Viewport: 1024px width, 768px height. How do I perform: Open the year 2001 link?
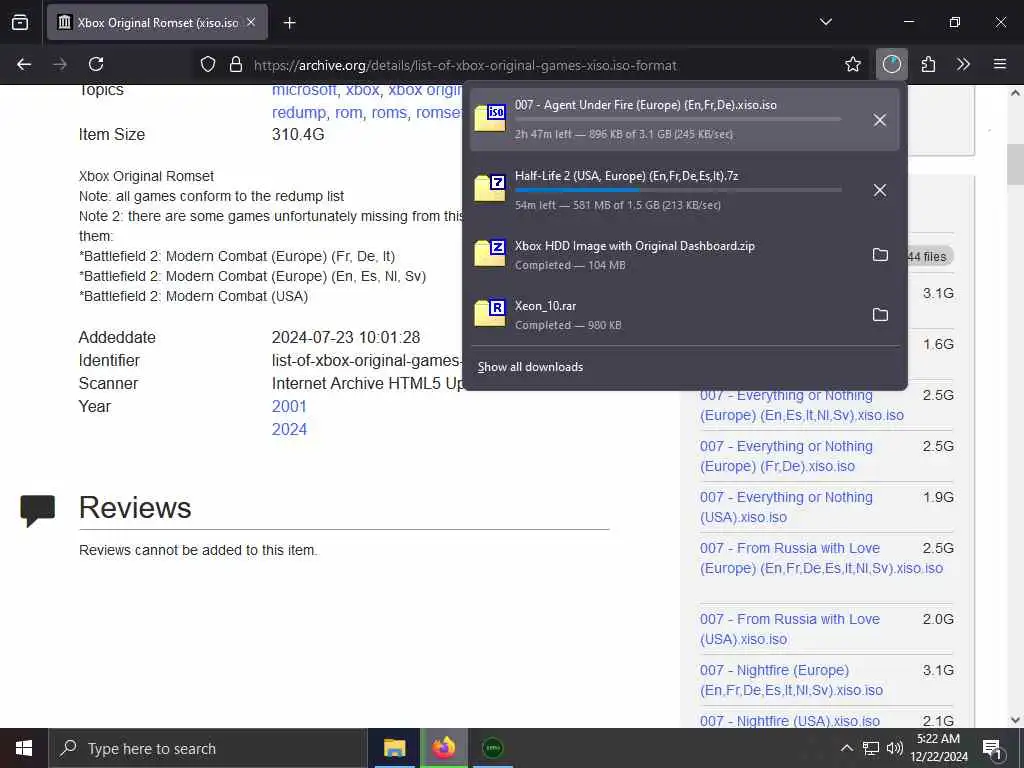(289, 406)
